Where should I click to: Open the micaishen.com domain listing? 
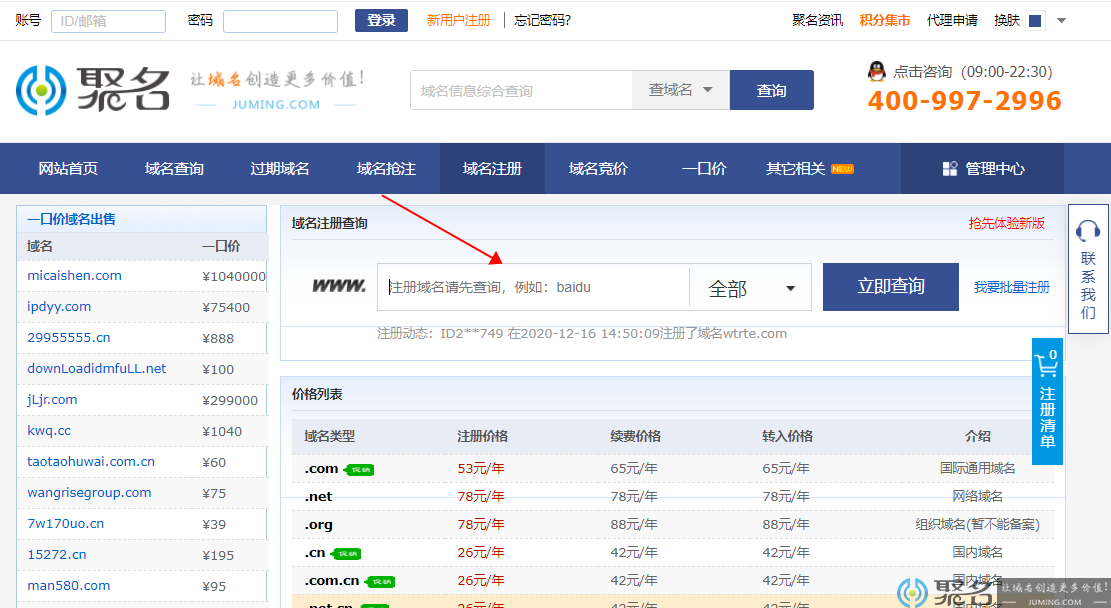pos(74,276)
